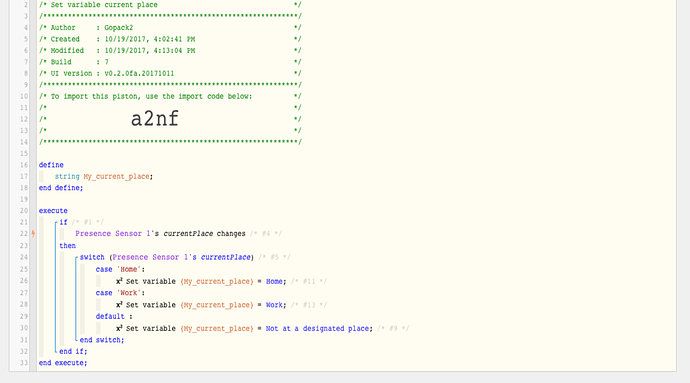Click the lightning bolt icon beside line 22
The width and height of the screenshot is (690, 383).
[x=33, y=234]
